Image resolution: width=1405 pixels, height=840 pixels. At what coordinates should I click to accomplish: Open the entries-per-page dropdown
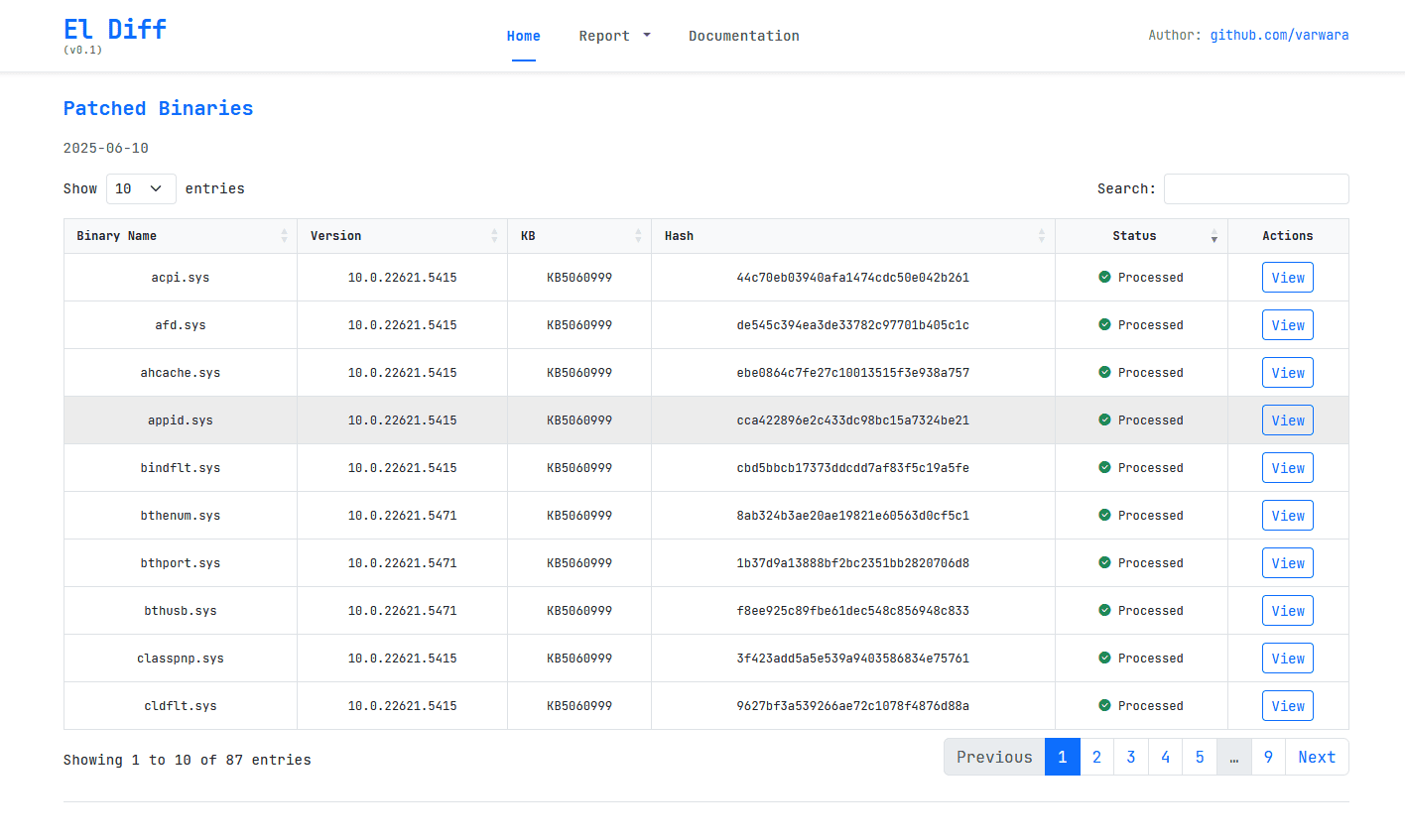pyautogui.click(x=140, y=188)
